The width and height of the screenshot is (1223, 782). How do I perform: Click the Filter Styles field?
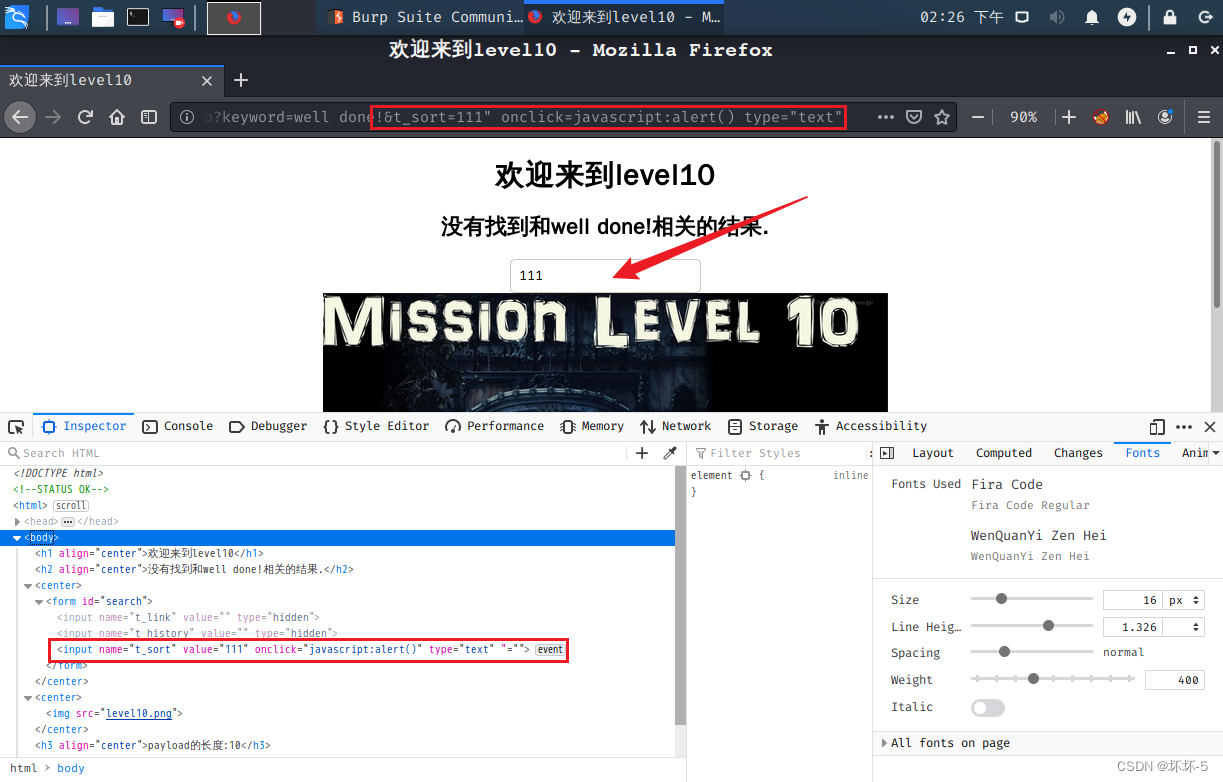pyautogui.click(x=780, y=453)
